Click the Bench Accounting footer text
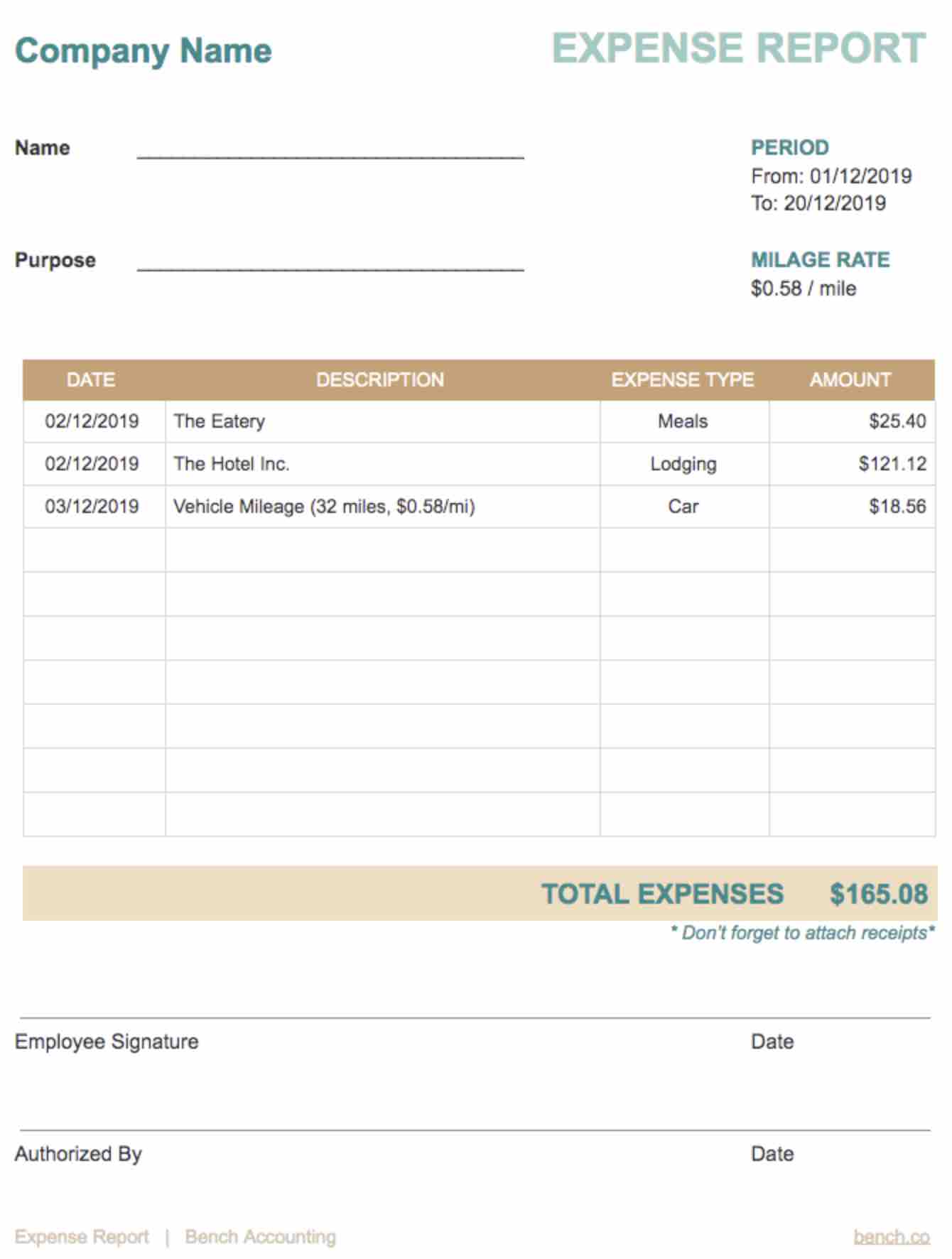Viewport: 952px width, 1259px height. click(x=261, y=1237)
